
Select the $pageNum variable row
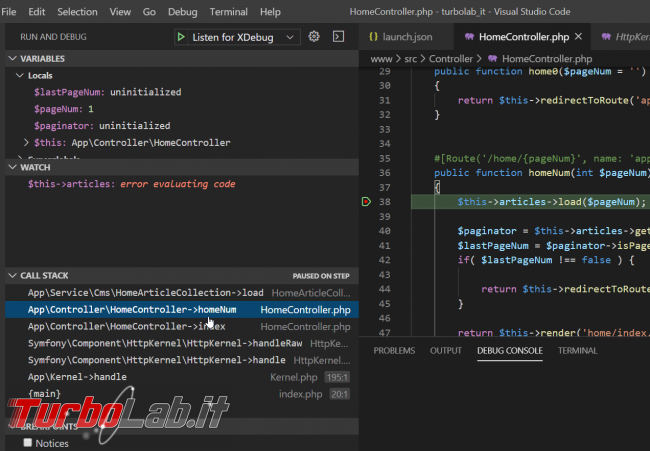point(182,109)
